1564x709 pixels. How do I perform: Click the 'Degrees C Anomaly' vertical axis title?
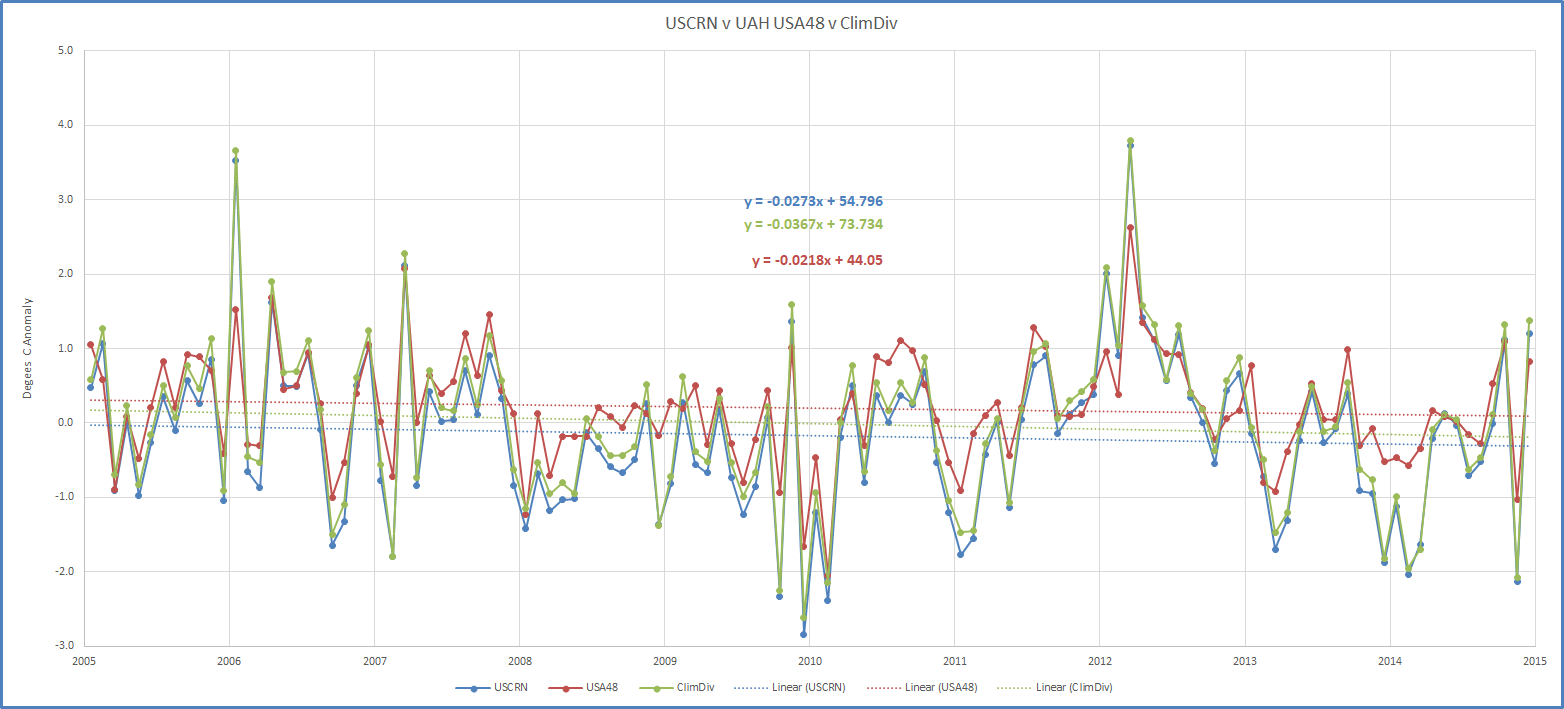tap(28, 348)
